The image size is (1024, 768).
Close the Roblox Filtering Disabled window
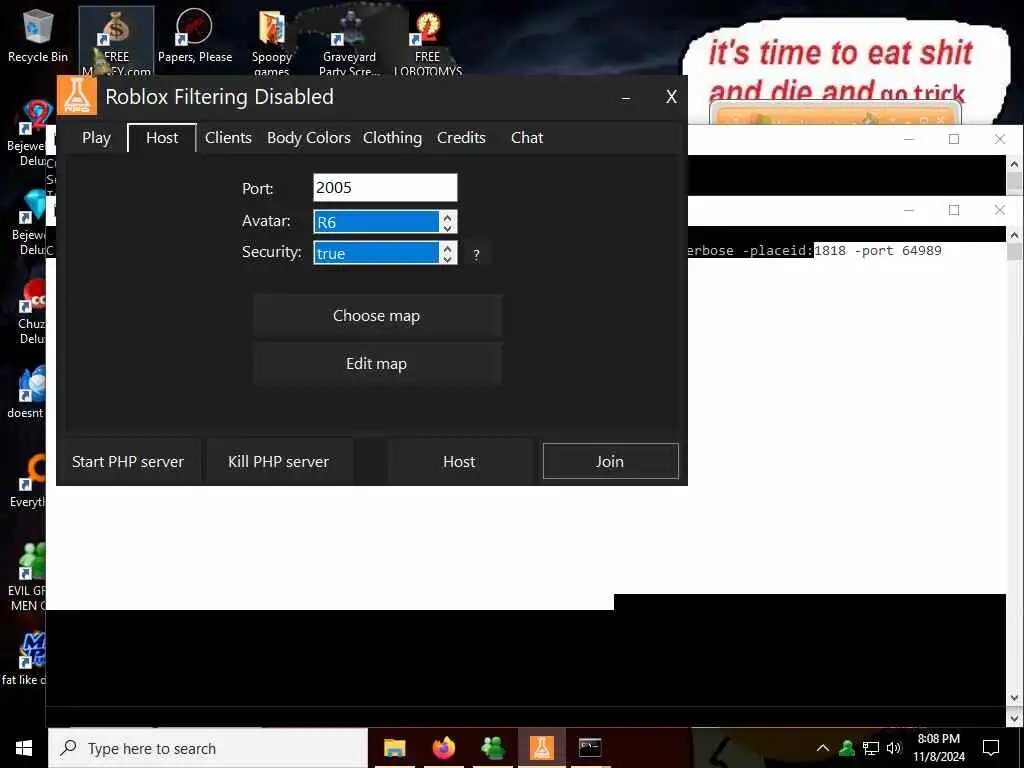pyautogui.click(x=671, y=97)
